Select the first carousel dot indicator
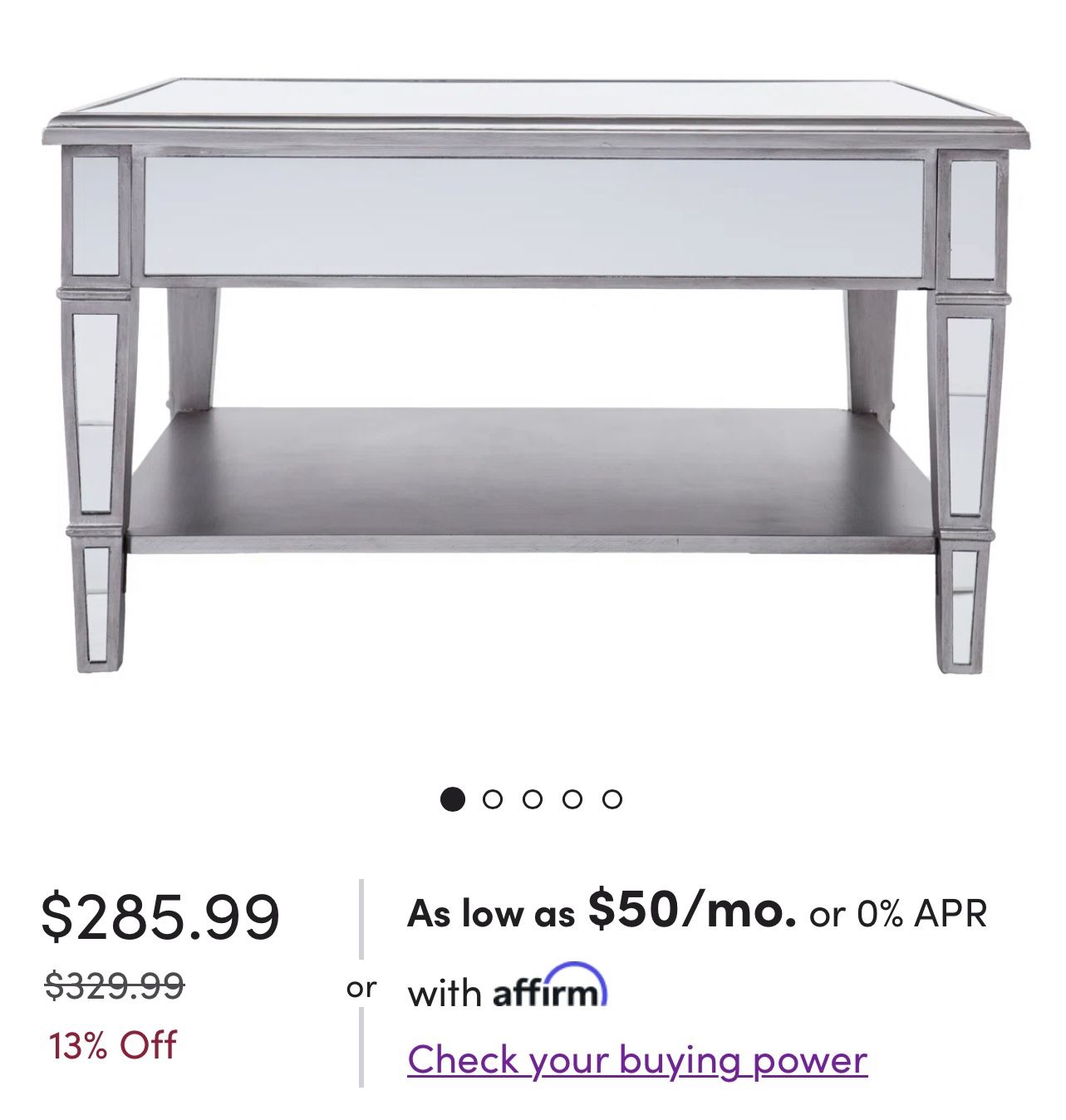1066x1120 pixels. pyautogui.click(x=454, y=800)
